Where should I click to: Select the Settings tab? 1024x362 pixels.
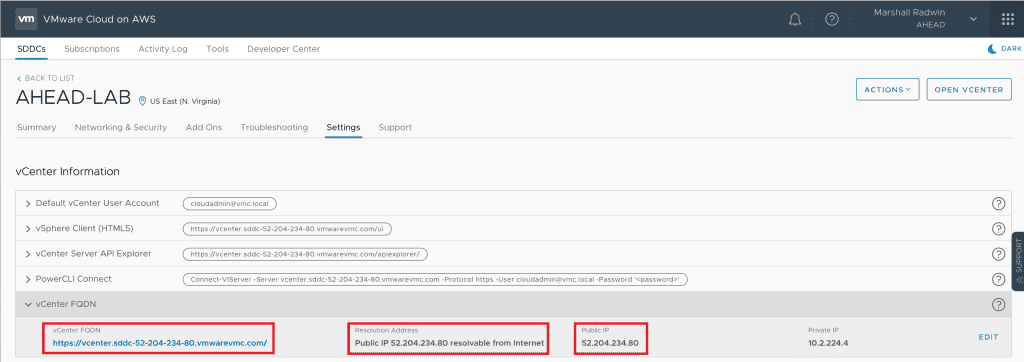point(344,127)
